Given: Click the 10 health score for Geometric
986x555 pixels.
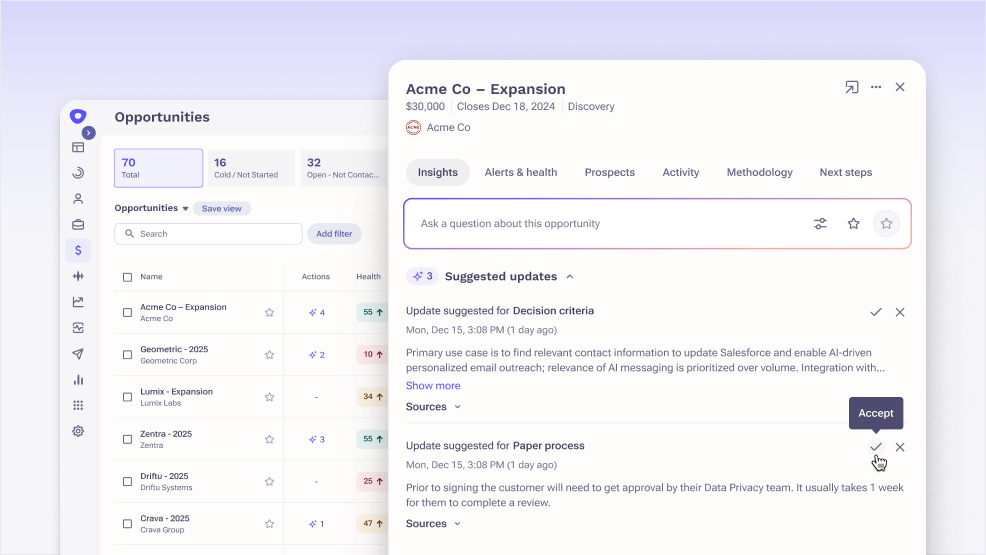Looking at the screenshot, I should 372,354.
